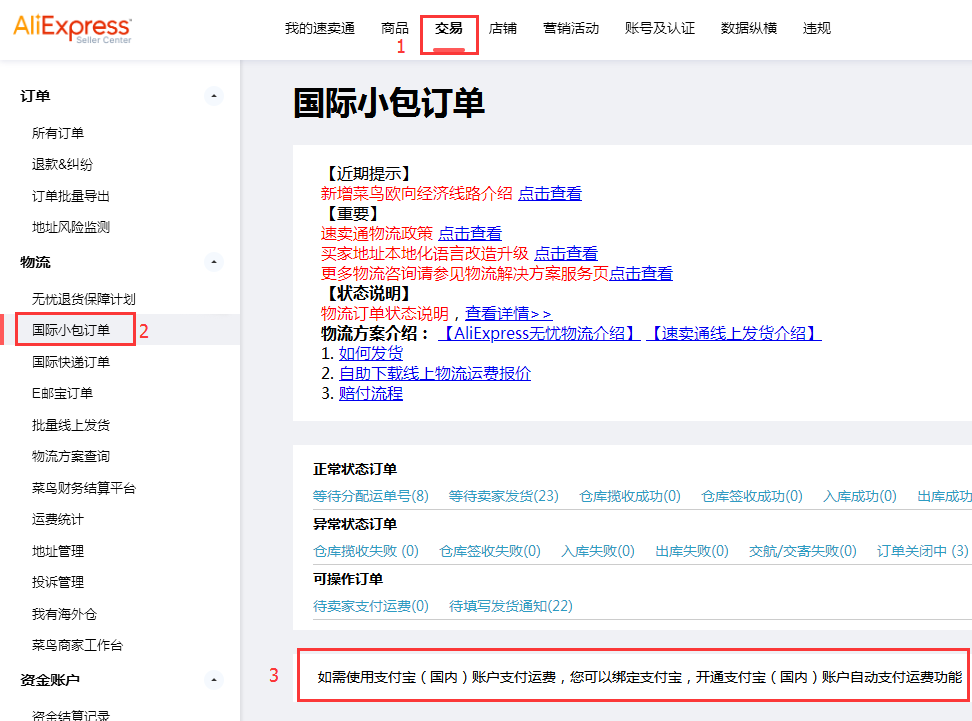
Task: Click 点击查看 next to 速卖通物流政策
Action: click(470, 233)
